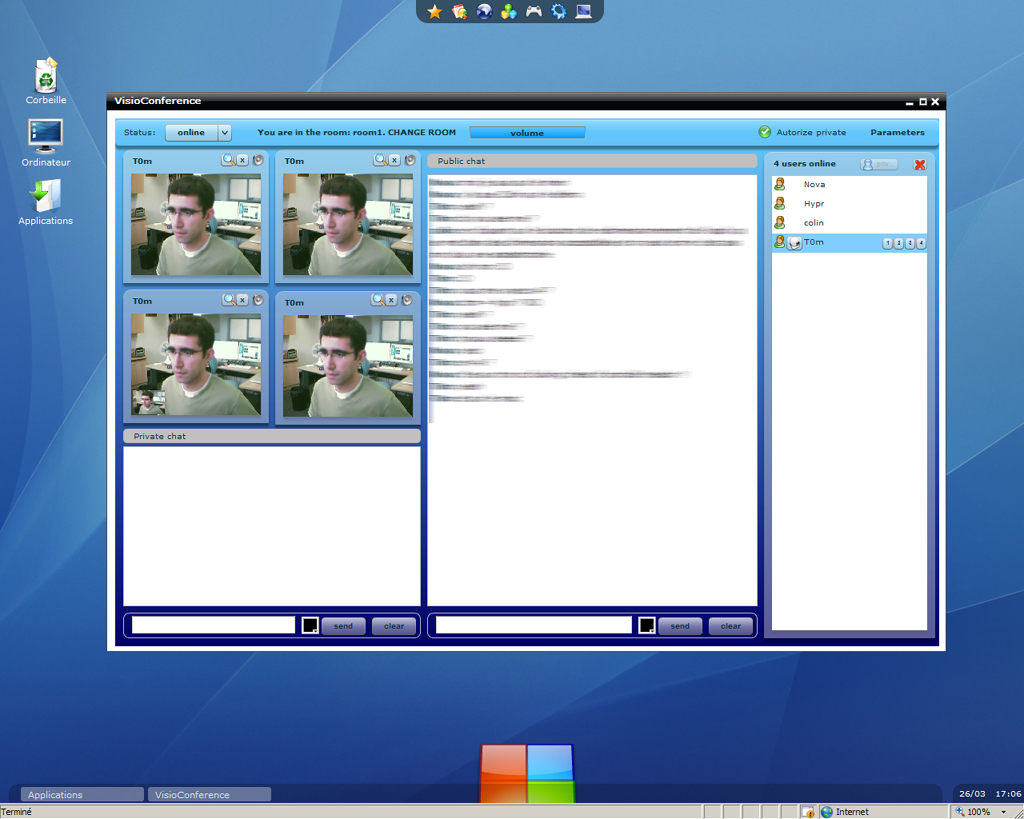1024x819 pixels.
Task: Click CHANGE ROOM link
Action: click(x=422, y=133)
